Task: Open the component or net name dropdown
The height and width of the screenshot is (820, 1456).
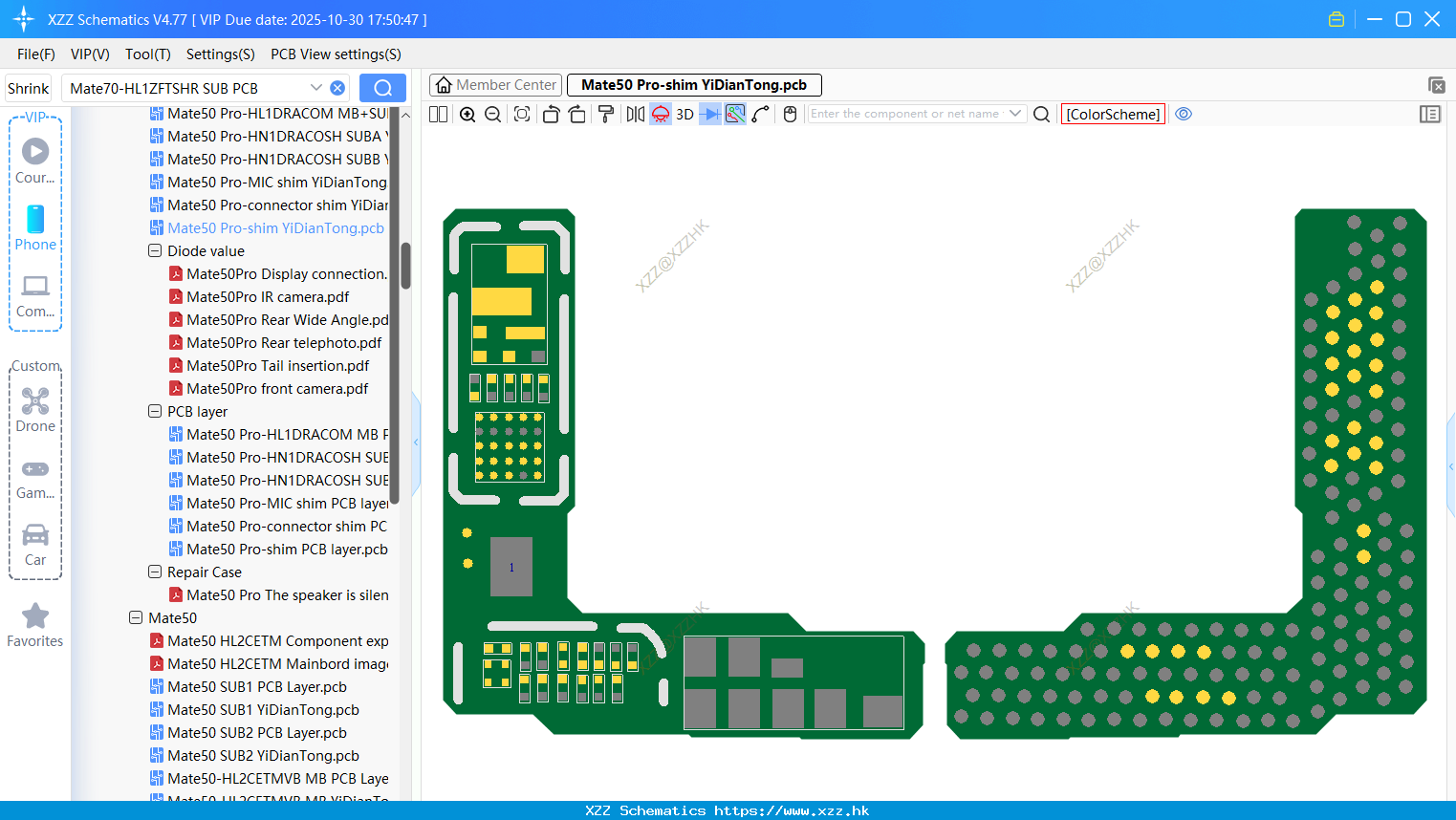Action: click(1015, 114)
